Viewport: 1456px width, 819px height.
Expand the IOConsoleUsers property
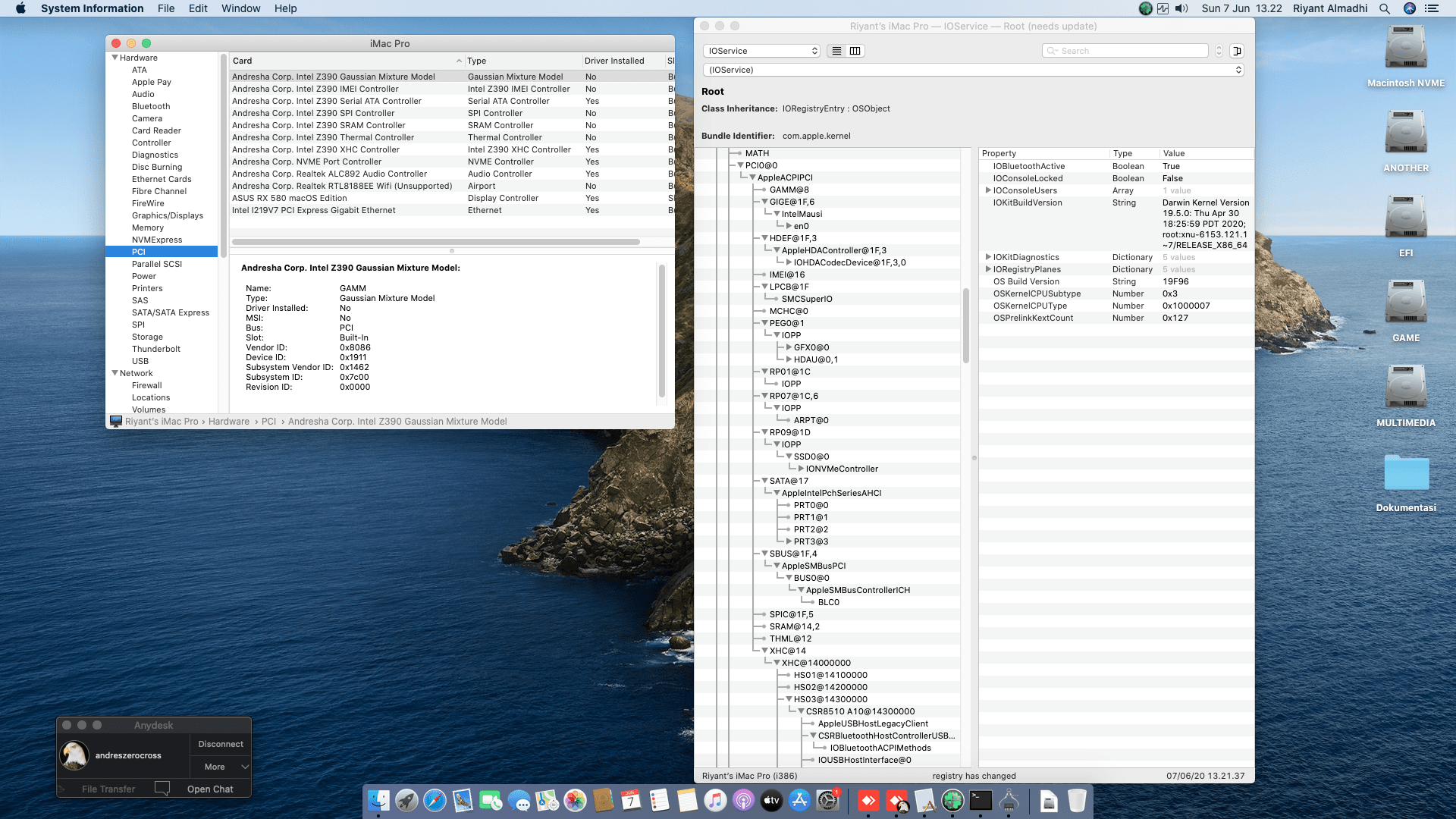click(x=988, y=190)
